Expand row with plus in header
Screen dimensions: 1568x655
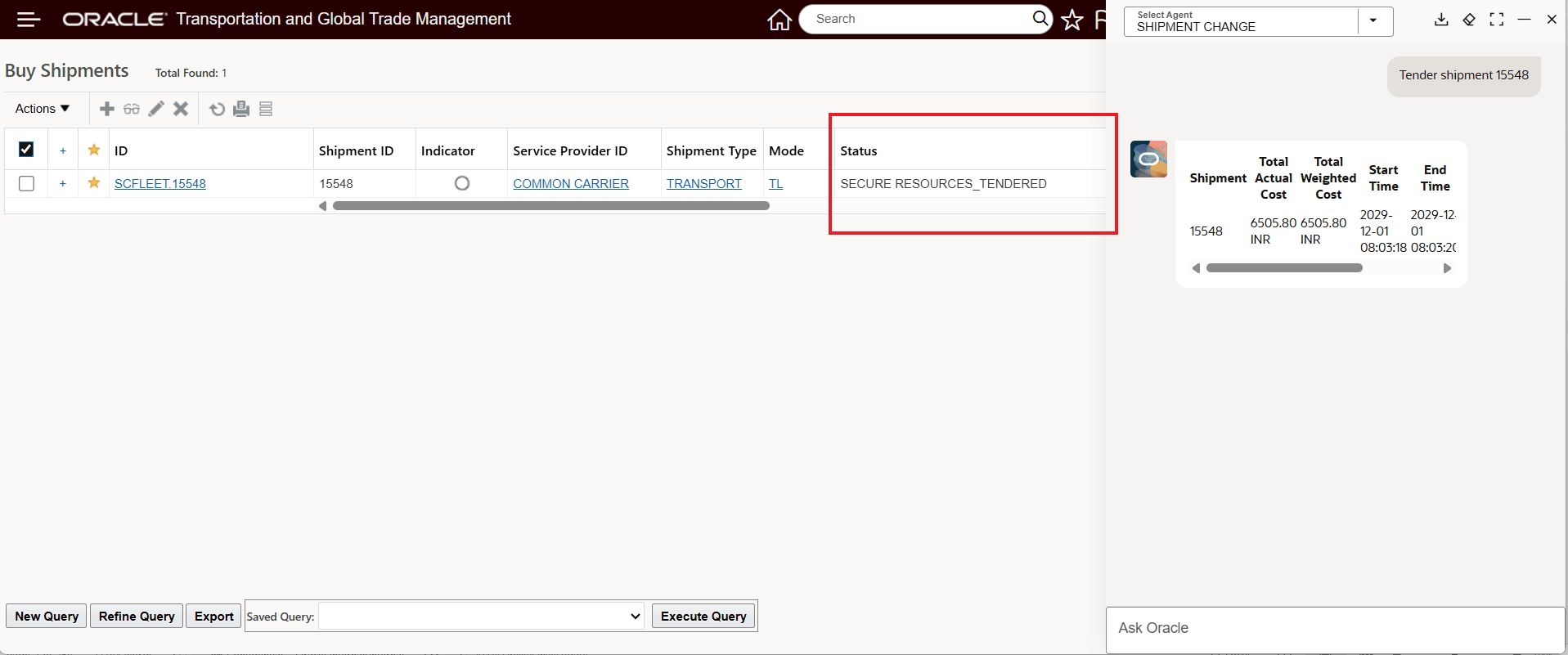coord(63,150)
